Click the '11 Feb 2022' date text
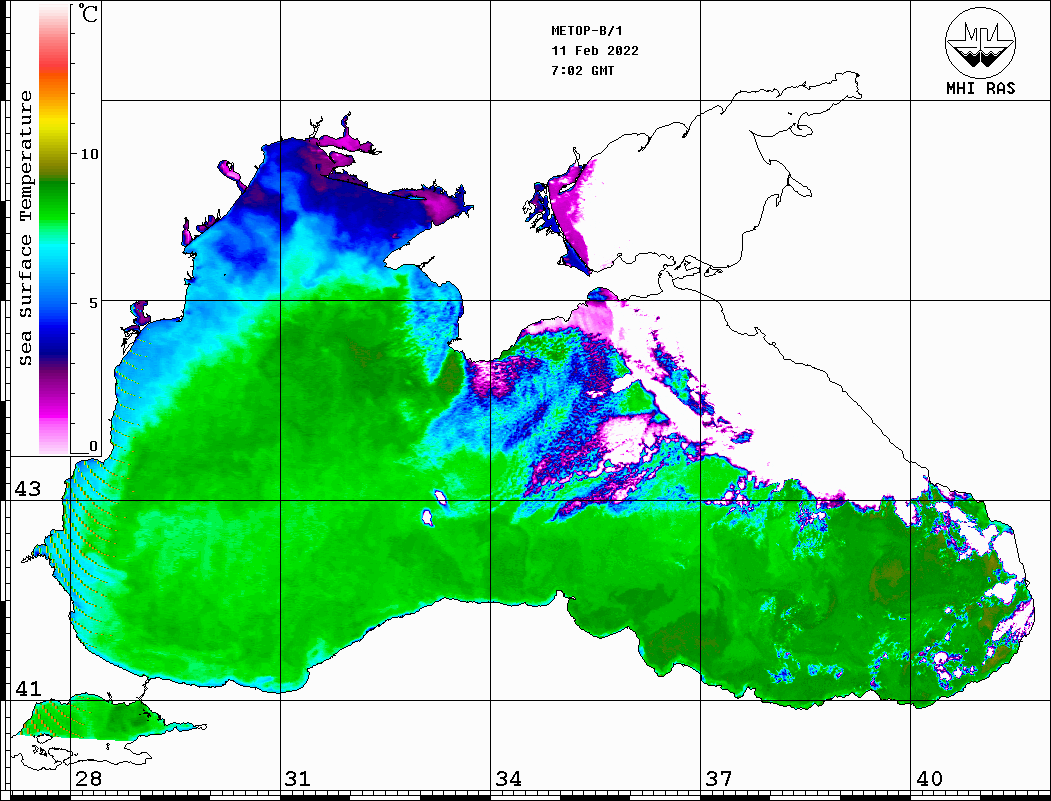 click(x=595, y=51)
